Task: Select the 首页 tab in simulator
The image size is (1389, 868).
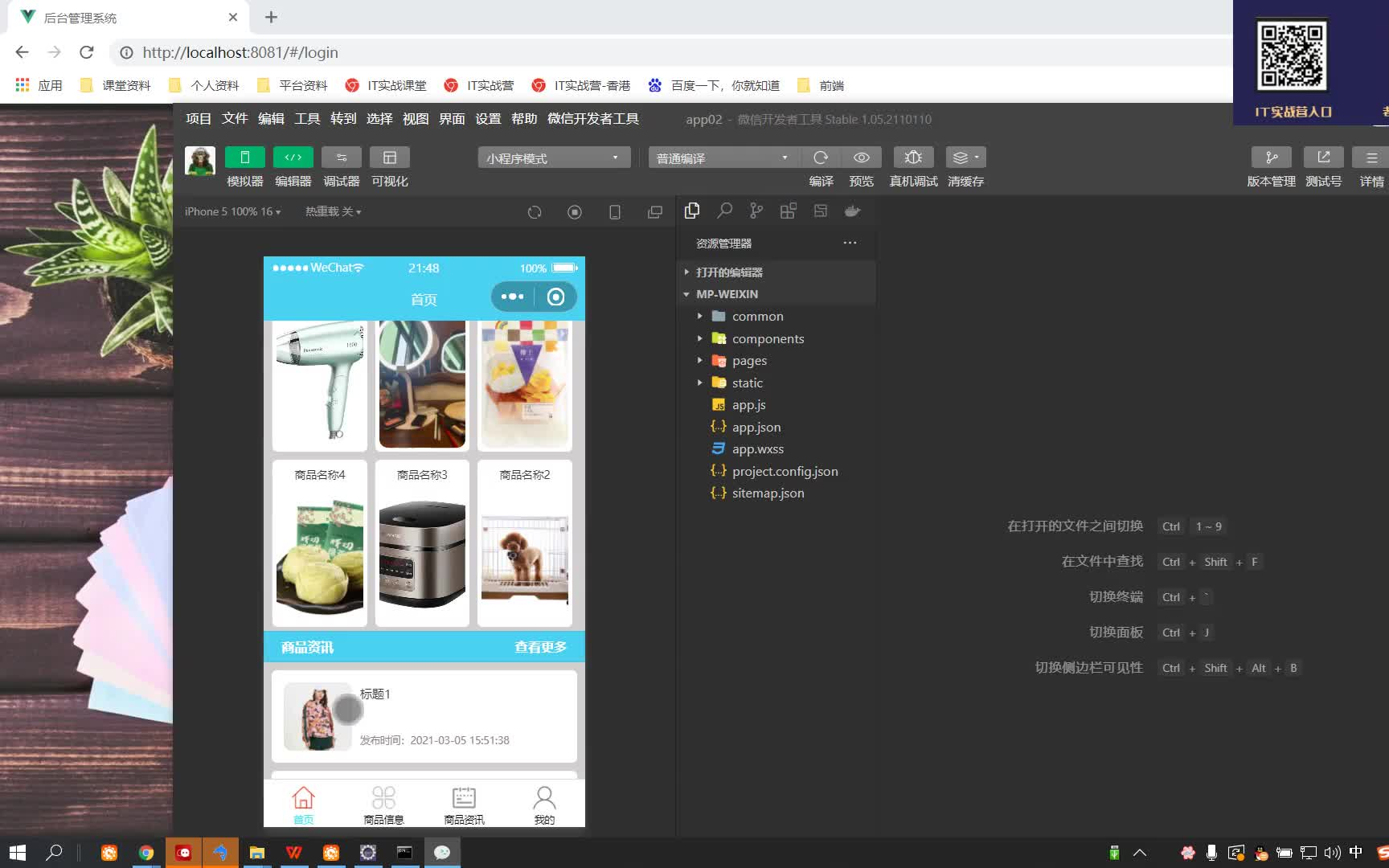Action: click(303, 805)
